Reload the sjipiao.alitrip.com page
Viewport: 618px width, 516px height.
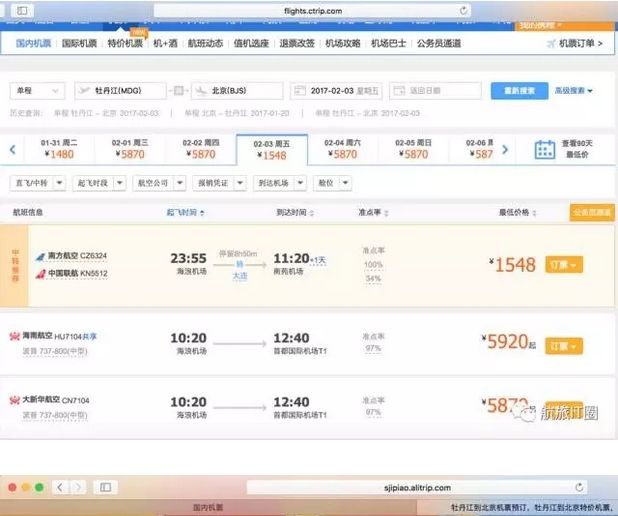[579, 487]
